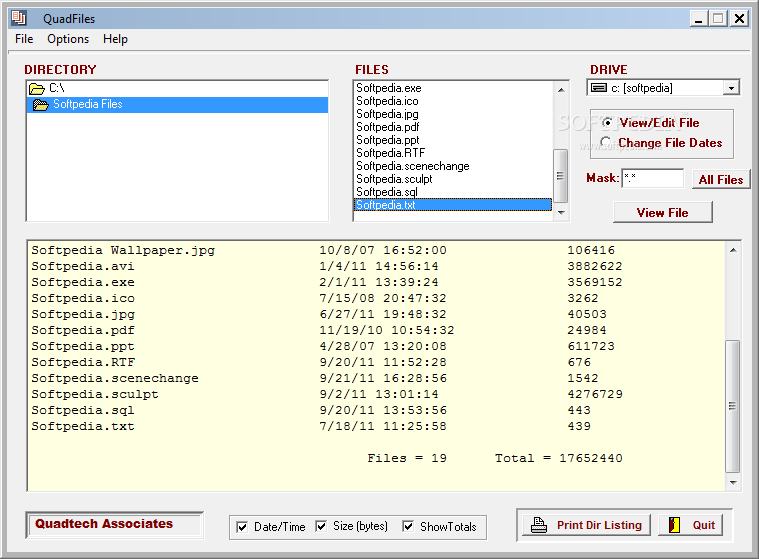Click the drive icon in the Drive combo box
The width and height of the screenshot is (759, 559).
point(599,88)
